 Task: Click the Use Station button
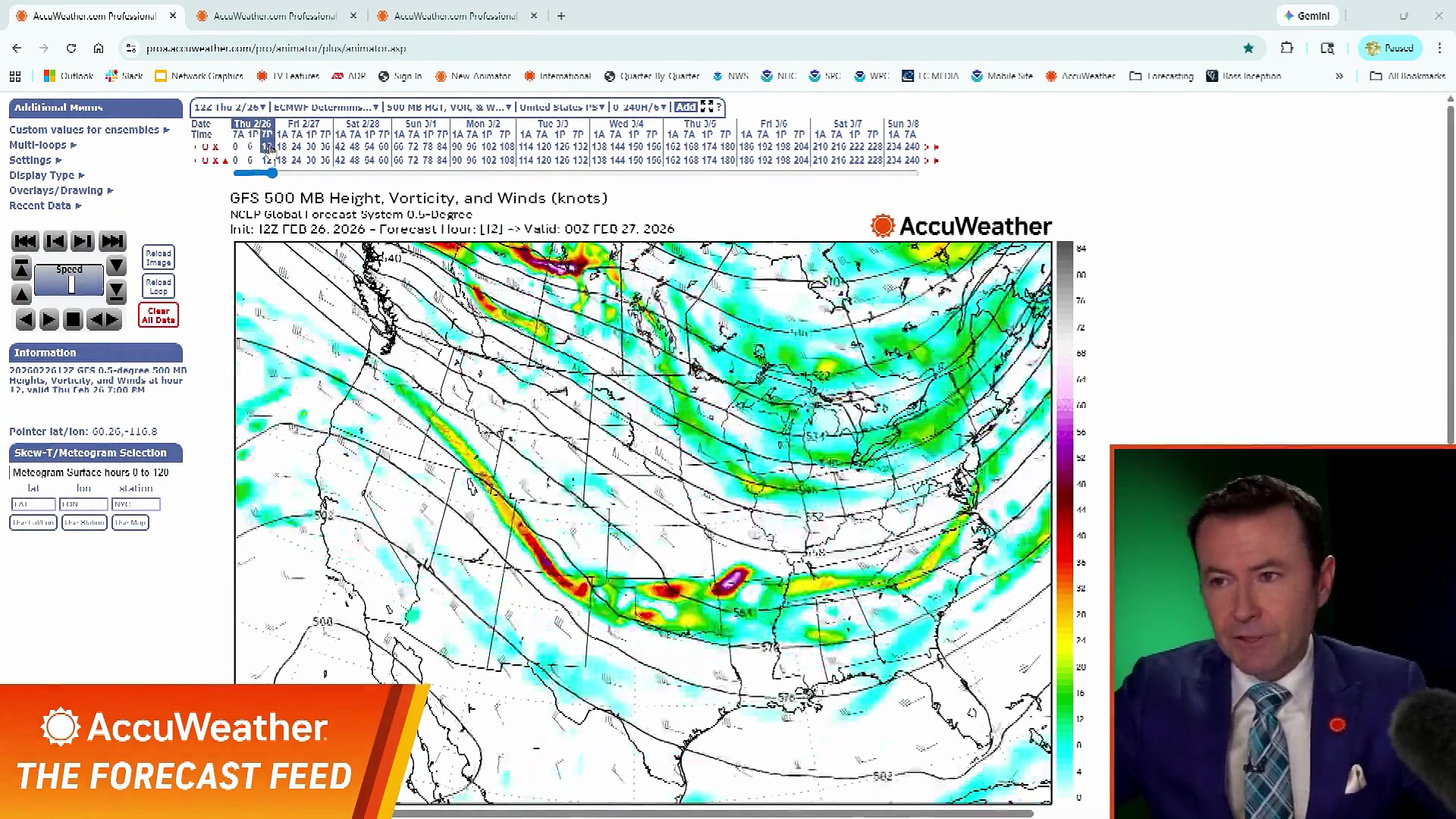(84, 522)
